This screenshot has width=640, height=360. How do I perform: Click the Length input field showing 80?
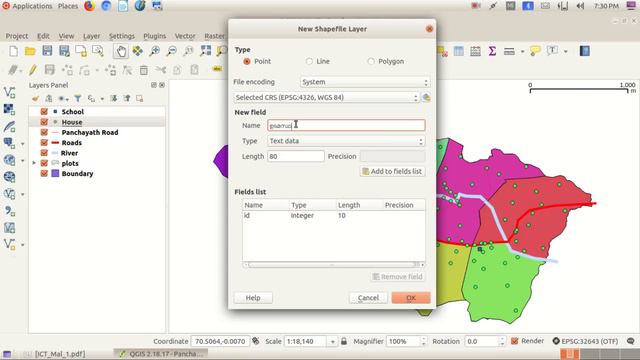296,156
